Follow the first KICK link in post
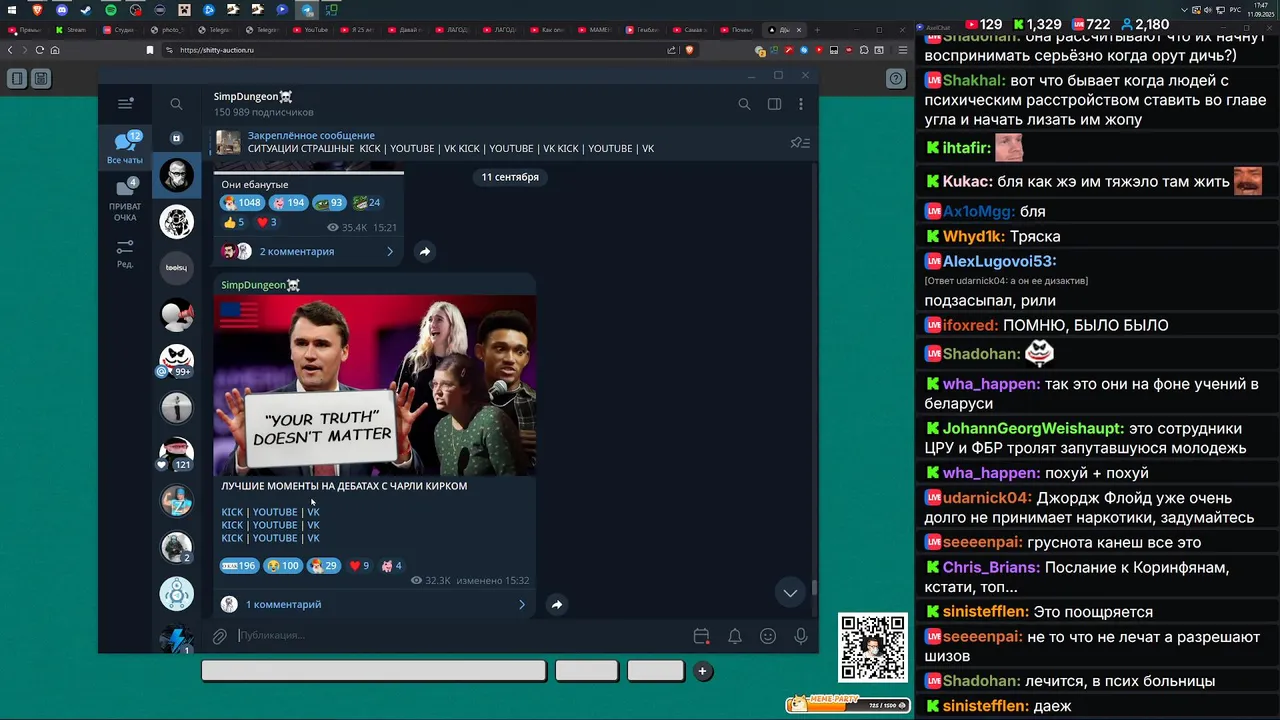Screen dimensions: 1280x720 click(232, 512)
